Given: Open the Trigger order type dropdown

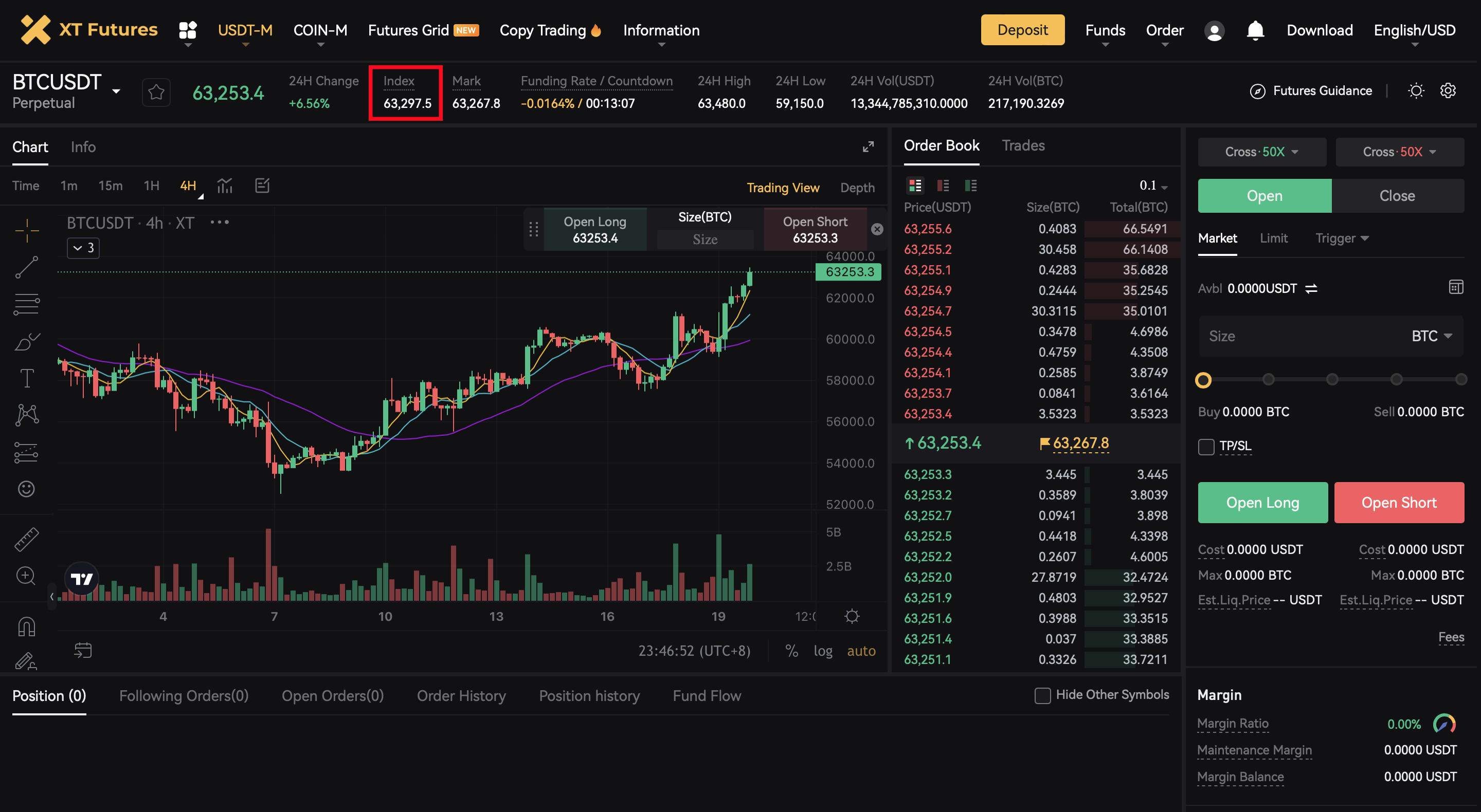Looking at the screenshot, I should (1341, 238).
